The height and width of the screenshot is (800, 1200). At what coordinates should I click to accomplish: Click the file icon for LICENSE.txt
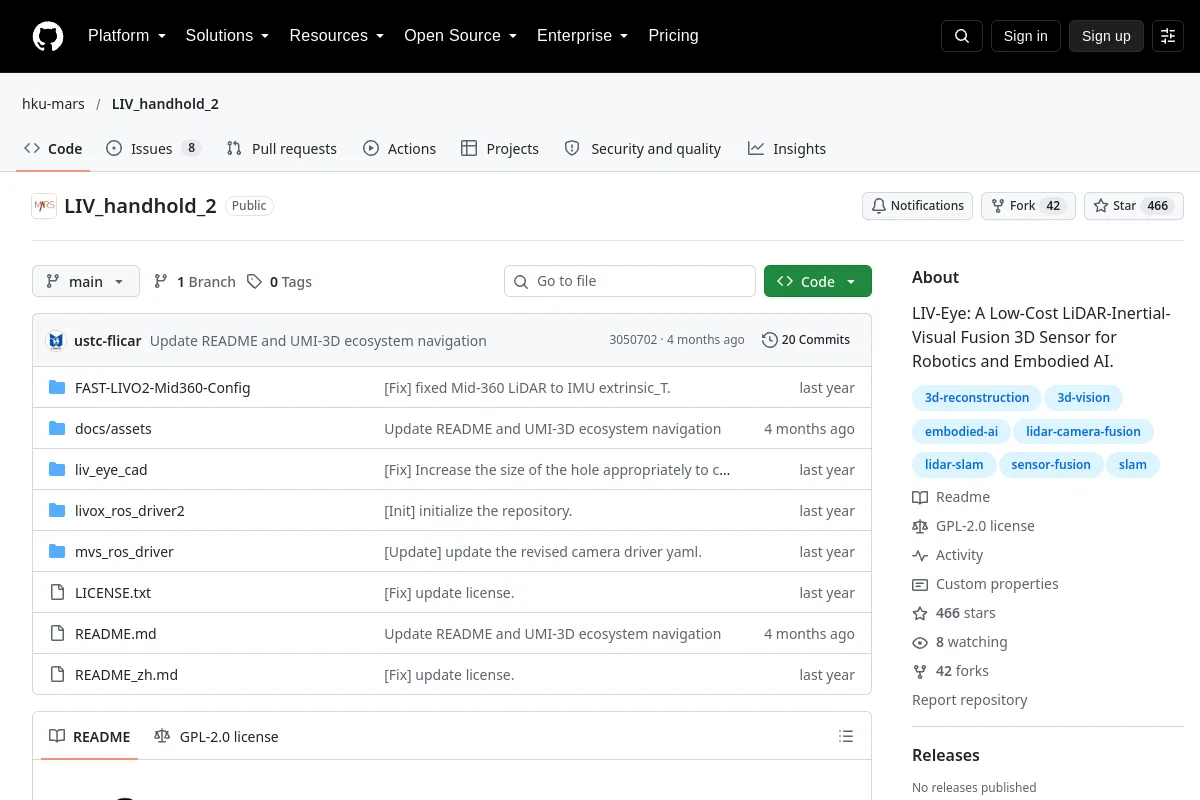click(x=57, y=593)
